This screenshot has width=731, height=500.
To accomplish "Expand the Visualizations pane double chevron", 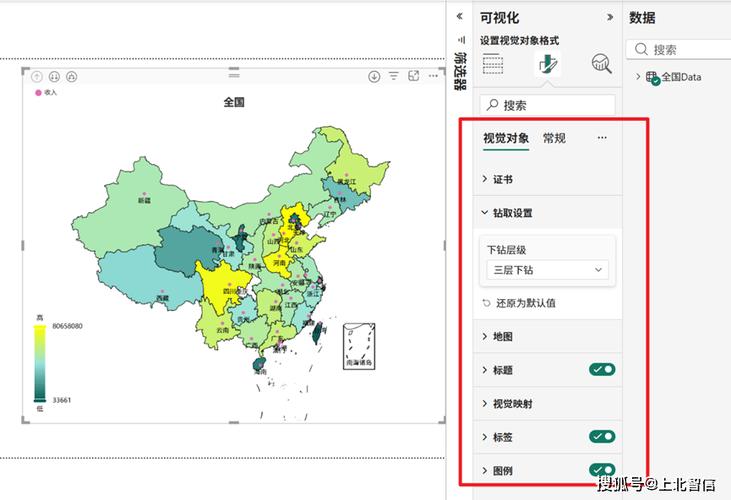I will point(610,17).
